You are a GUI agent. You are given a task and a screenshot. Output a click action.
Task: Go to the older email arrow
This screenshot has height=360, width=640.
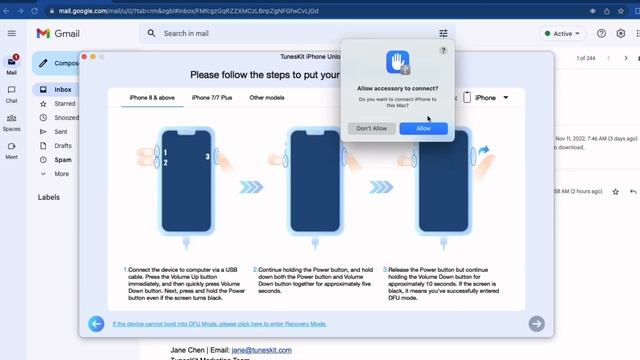pos(626,58)
